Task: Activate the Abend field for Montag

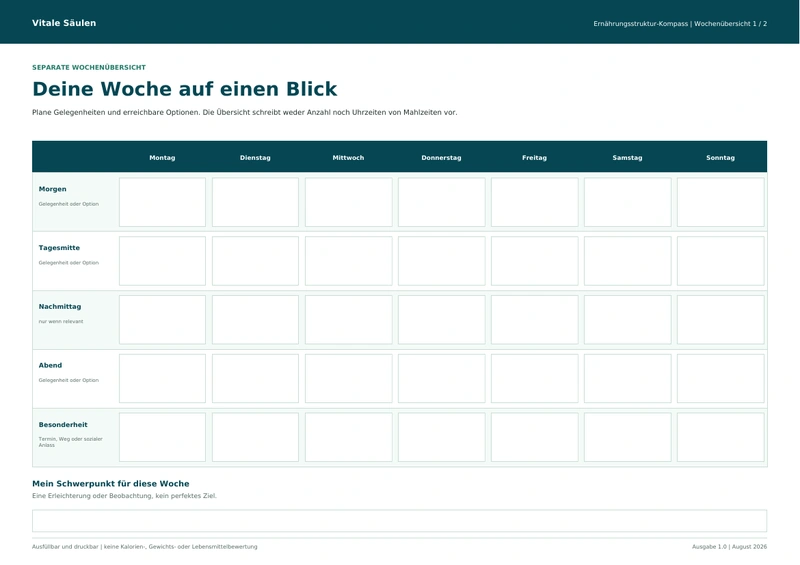Action: [x=162, y=378]
